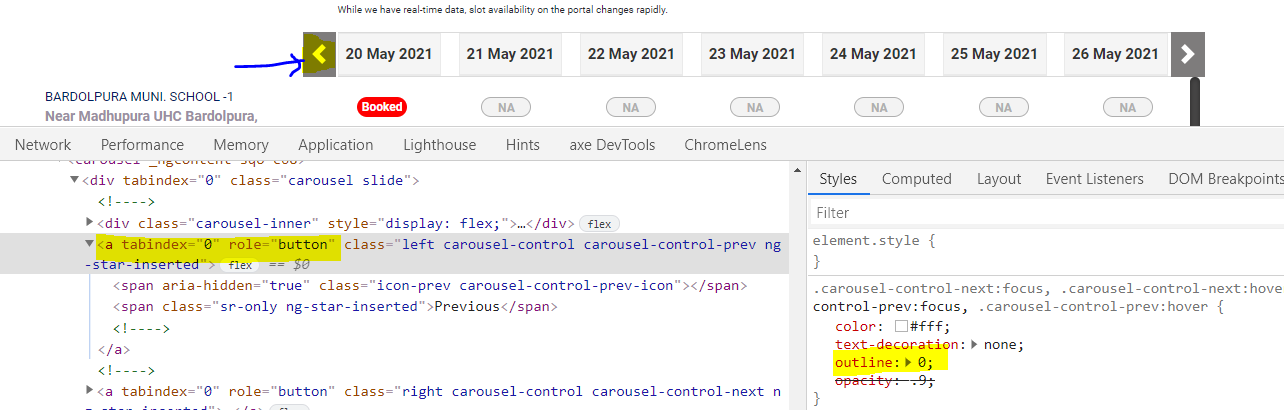Open the DOM Breakpoints pane tab
The width and height of the screenshot is (1284, 410).
point(1226,179)
